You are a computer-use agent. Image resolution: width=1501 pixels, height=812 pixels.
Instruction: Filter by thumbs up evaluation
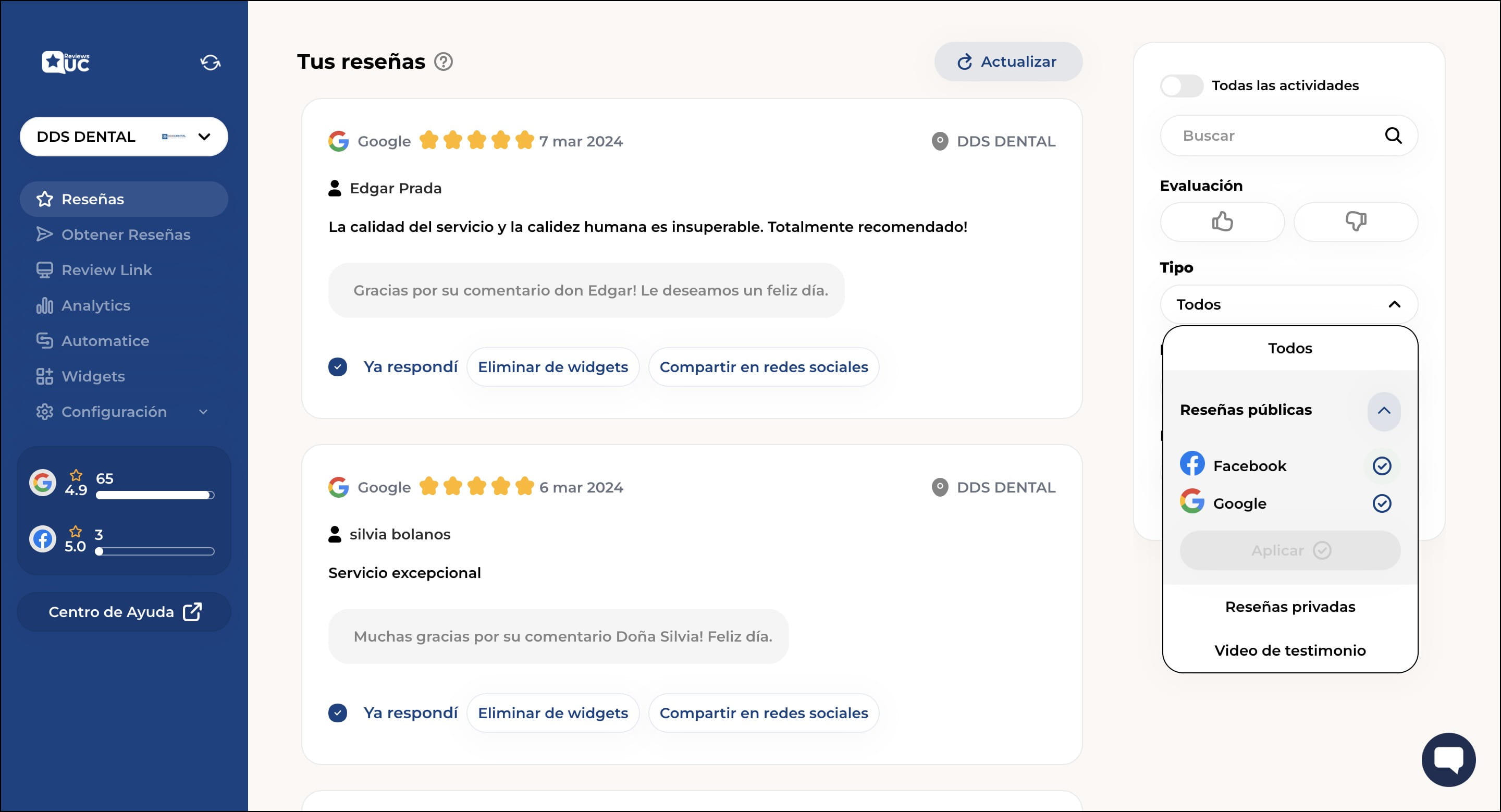coord(1222,222)
